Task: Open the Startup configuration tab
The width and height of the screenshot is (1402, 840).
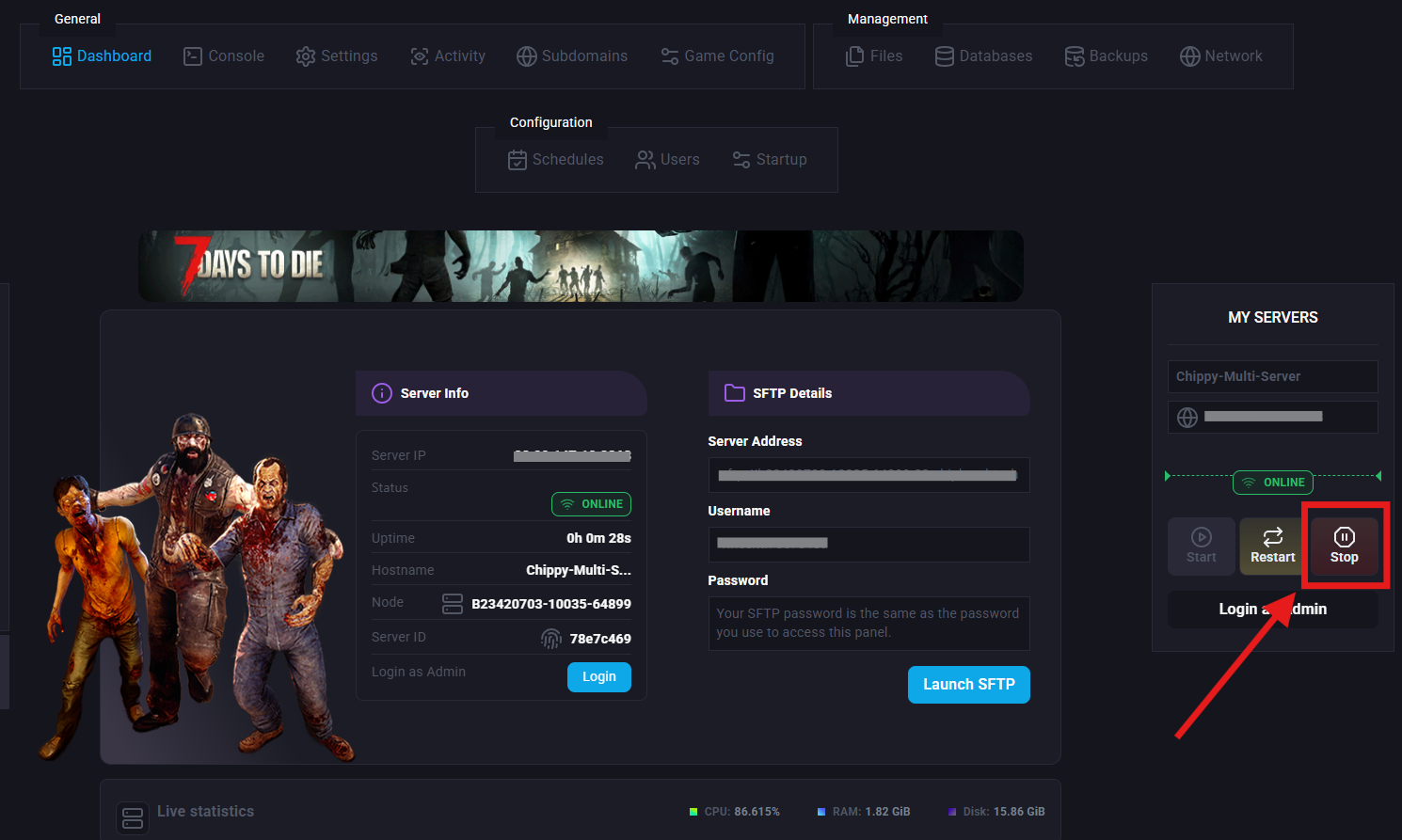Action: tap(770, 160)
